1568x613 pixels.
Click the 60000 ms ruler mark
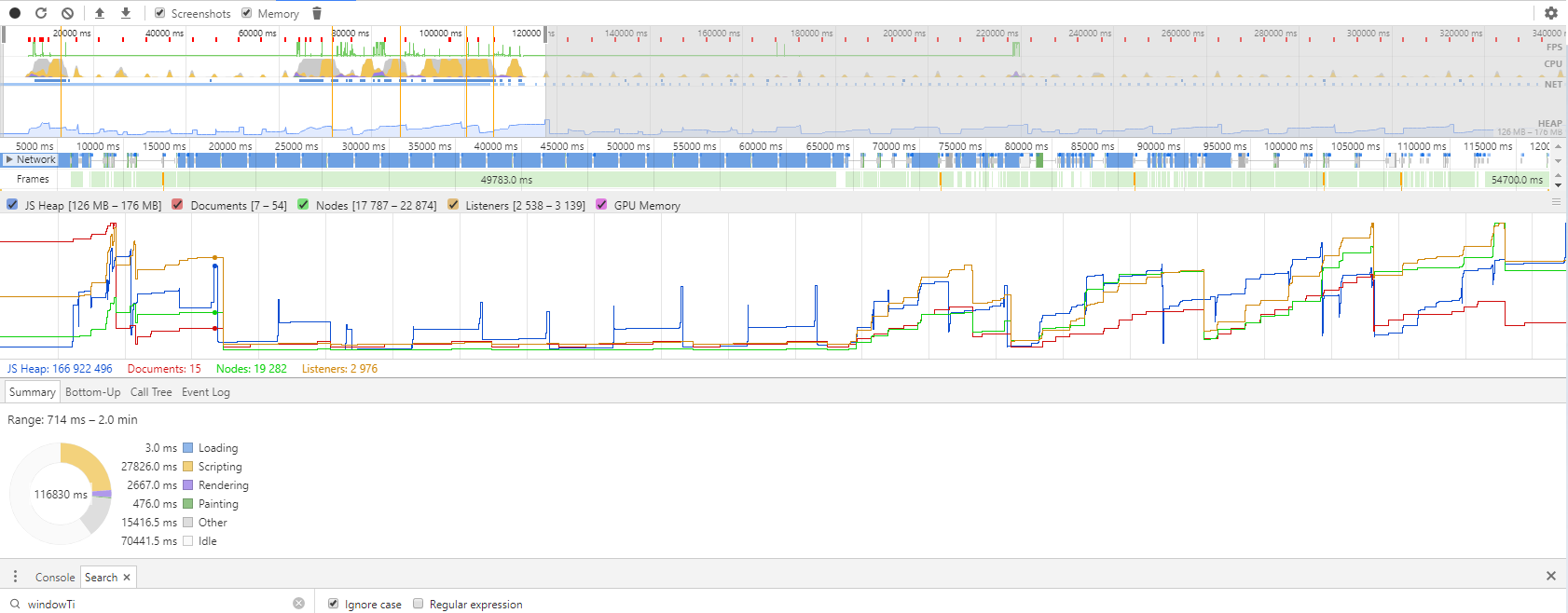[x=761, y=146]
